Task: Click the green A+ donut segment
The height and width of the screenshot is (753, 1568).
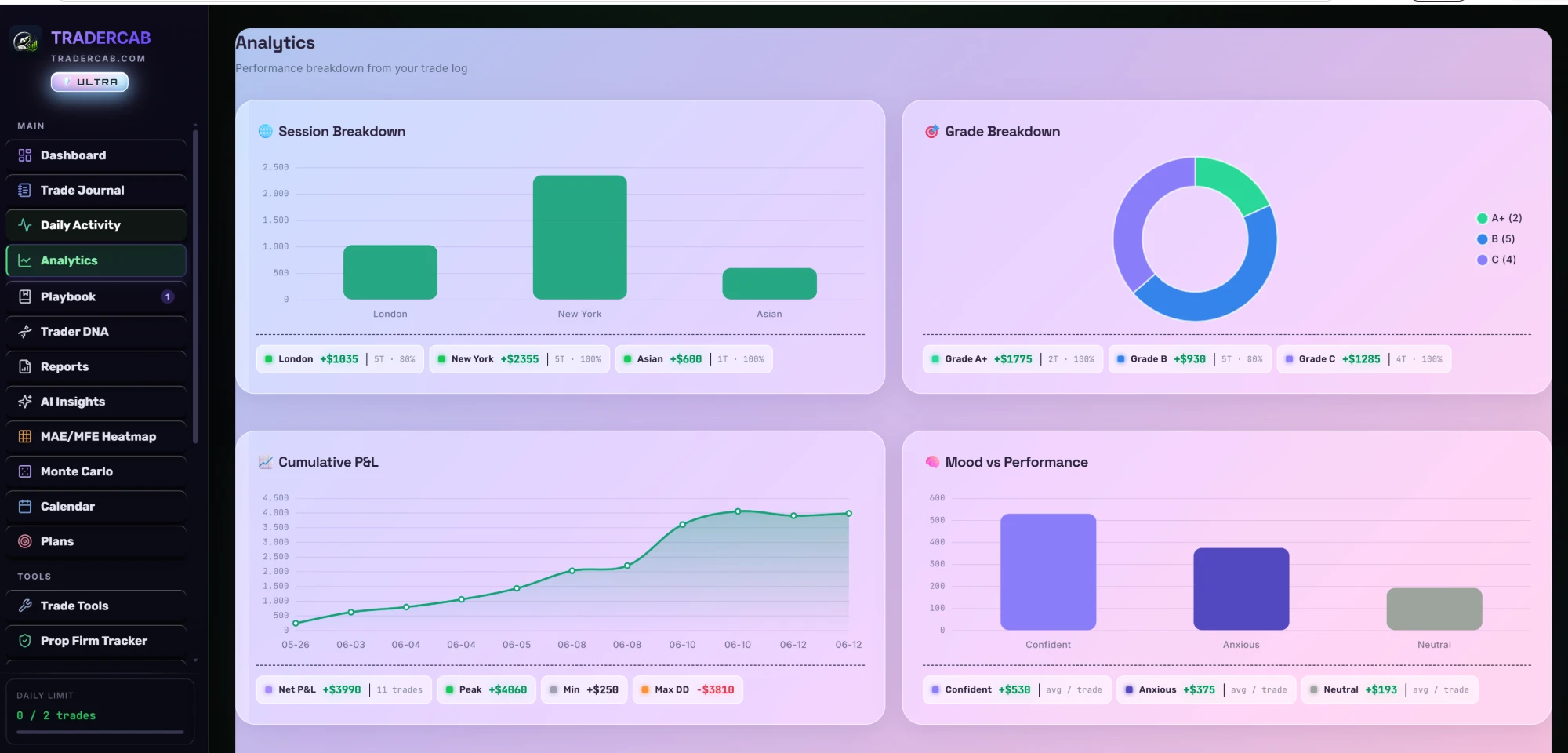Action: [x=1231, y=182]
